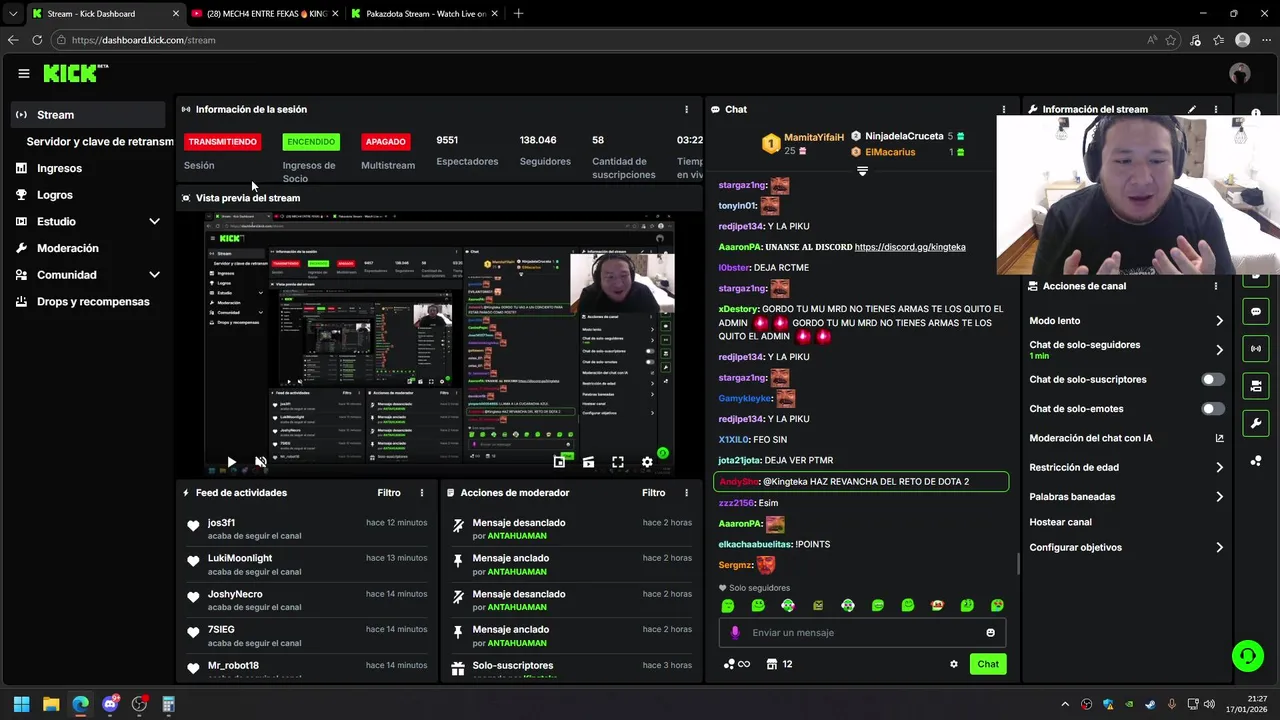The width and height of the screenshot is (1280, 720).
Task: Open activity feed three-dot menu
Action: 422,493
